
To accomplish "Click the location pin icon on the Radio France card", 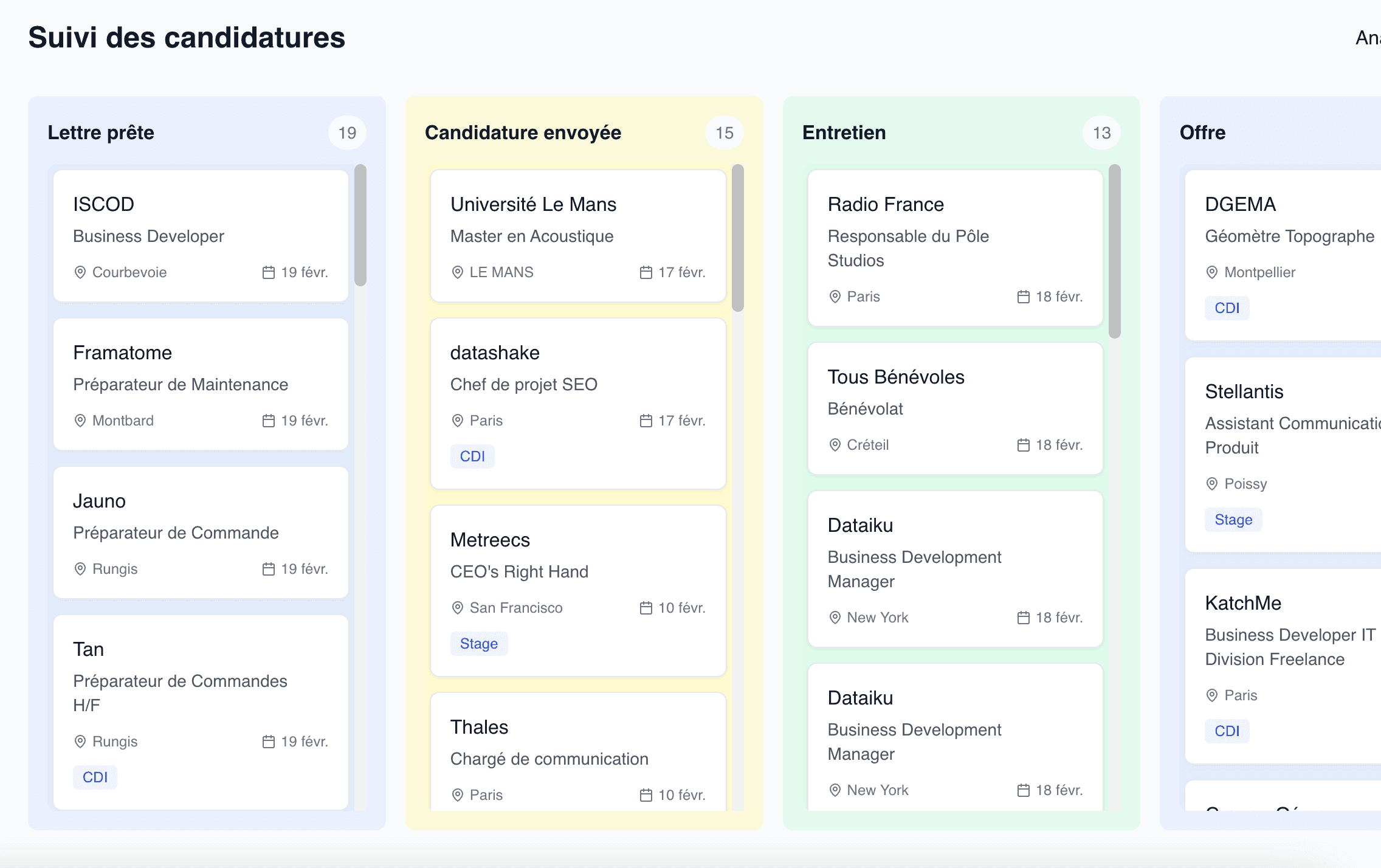I will point(835,297).
